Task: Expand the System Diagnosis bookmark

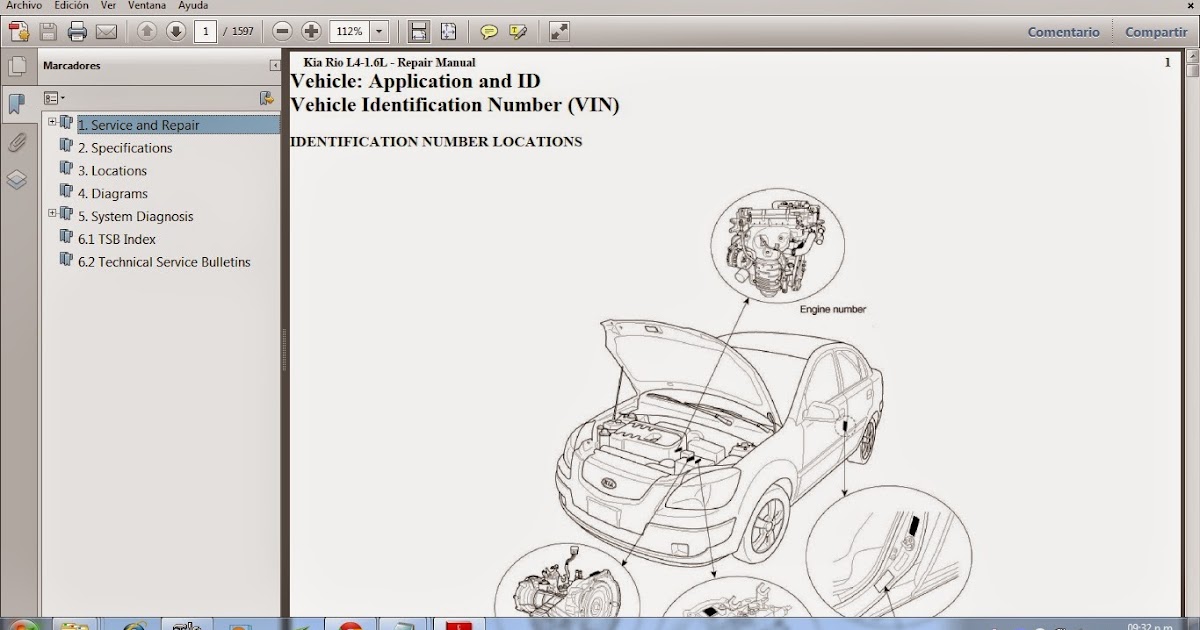Action: pyautogui.click(x=52, y=213)
